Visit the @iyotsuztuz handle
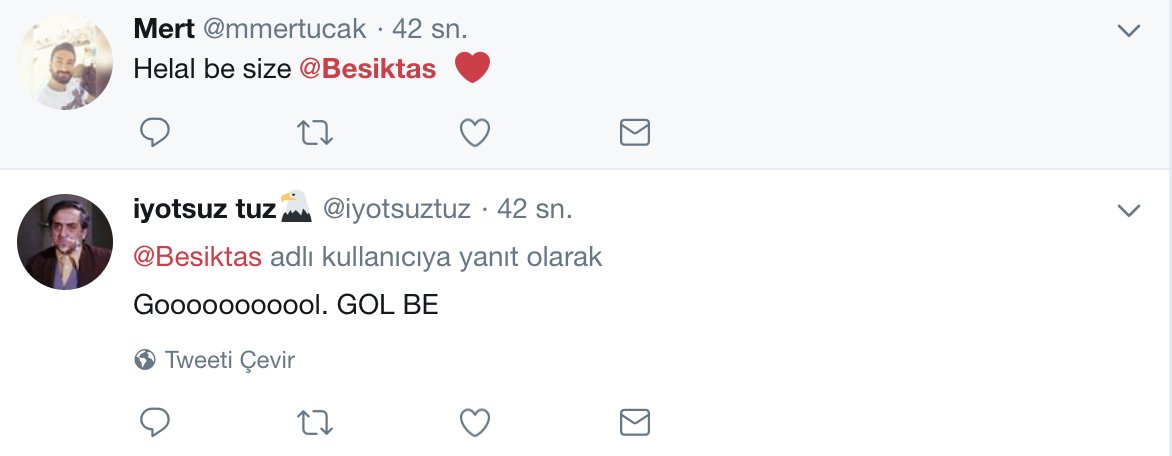 coord(396,209)
